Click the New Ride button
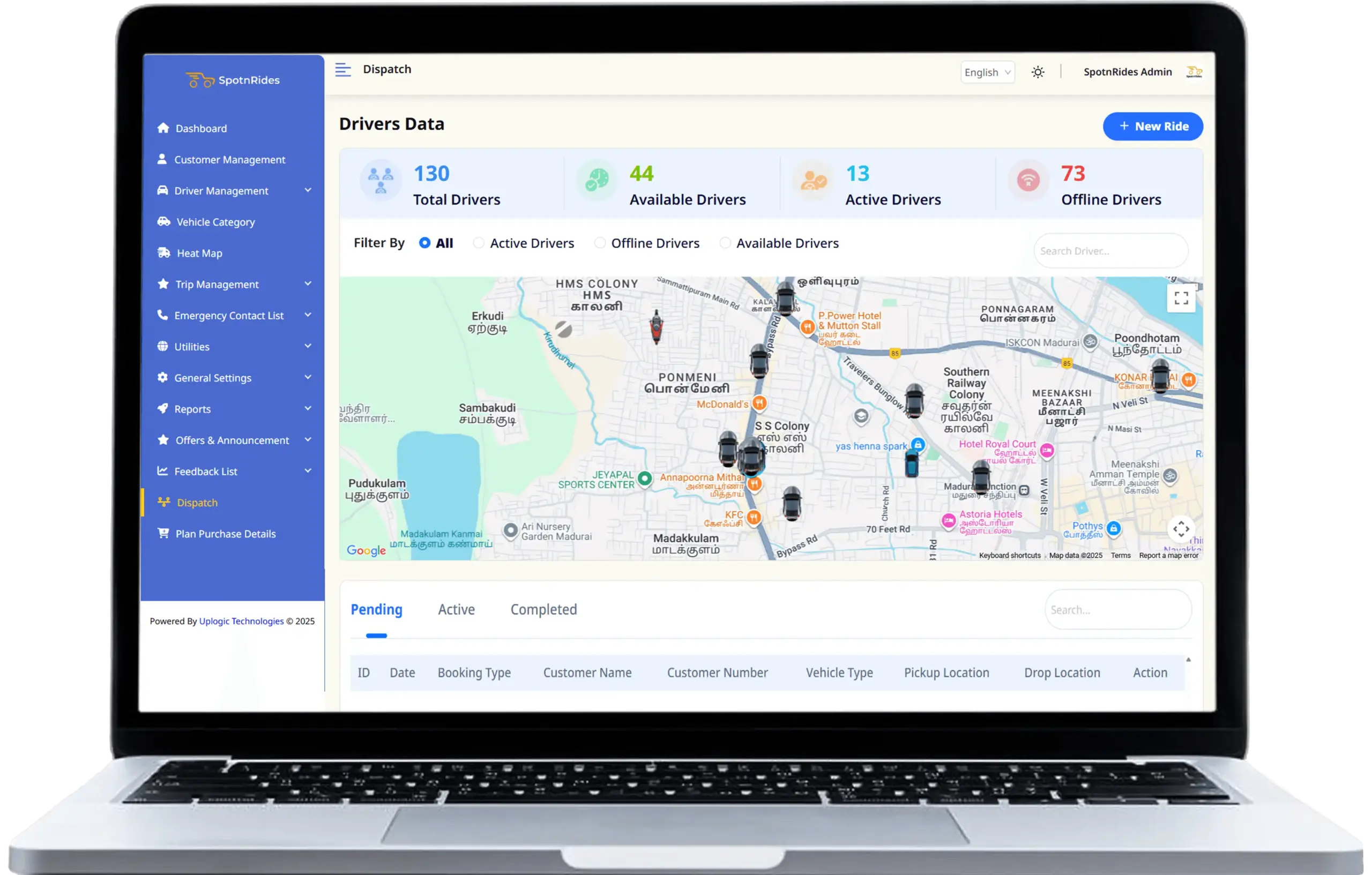 (x=1153, y=126)
